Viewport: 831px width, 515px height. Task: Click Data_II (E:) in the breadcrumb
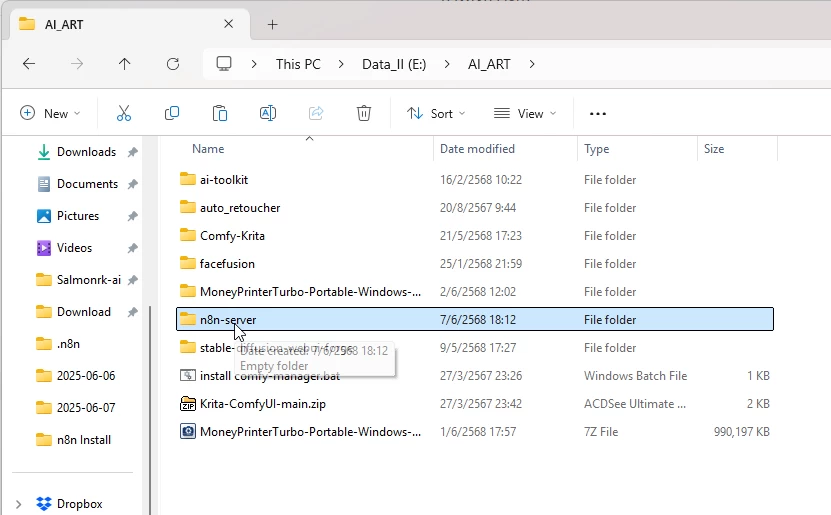pyautogui.click(x=394, y=64)
